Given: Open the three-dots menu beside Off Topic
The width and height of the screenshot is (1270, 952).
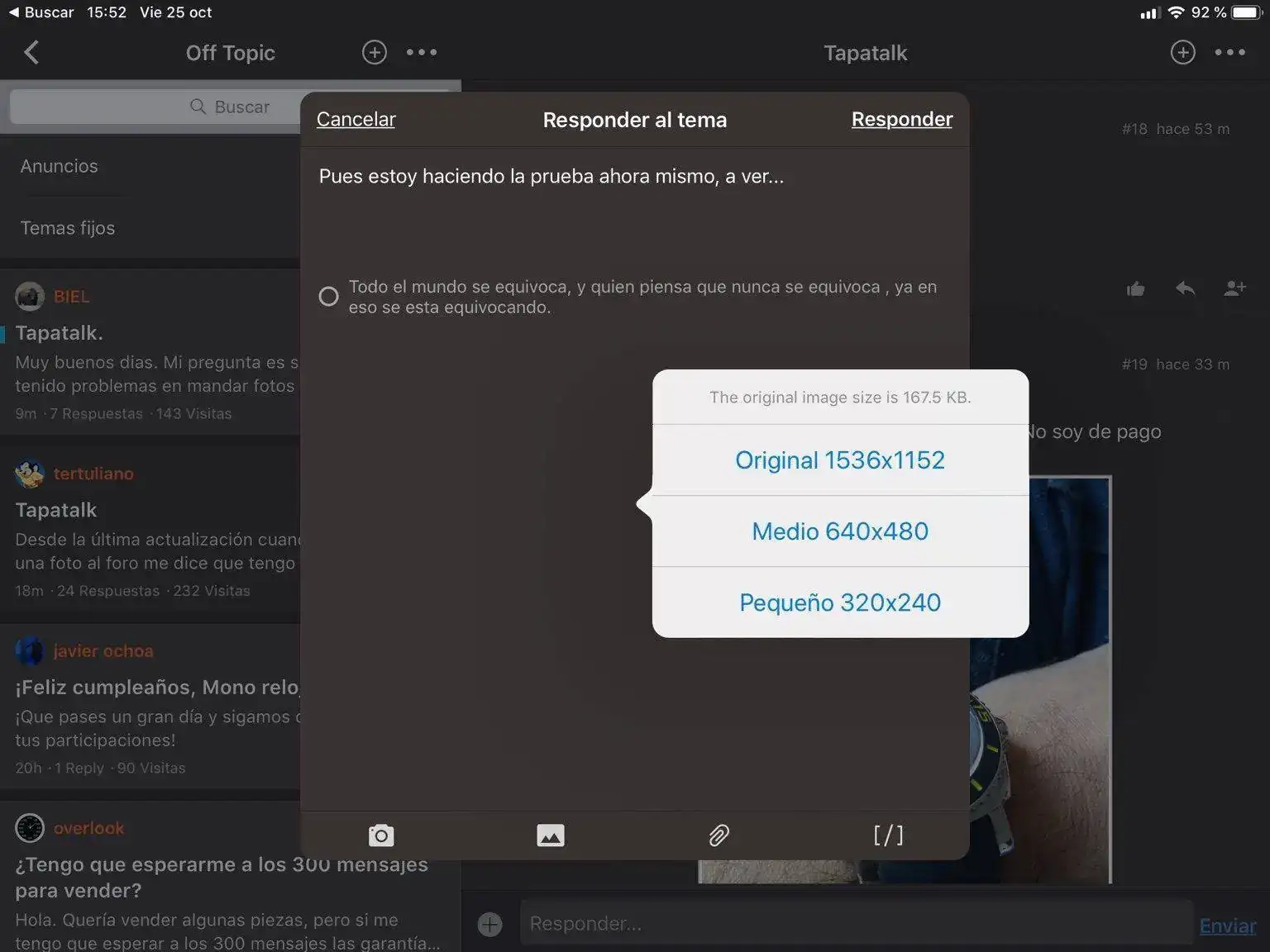Looking at the screenshot, I should click(x=422, y=52).
